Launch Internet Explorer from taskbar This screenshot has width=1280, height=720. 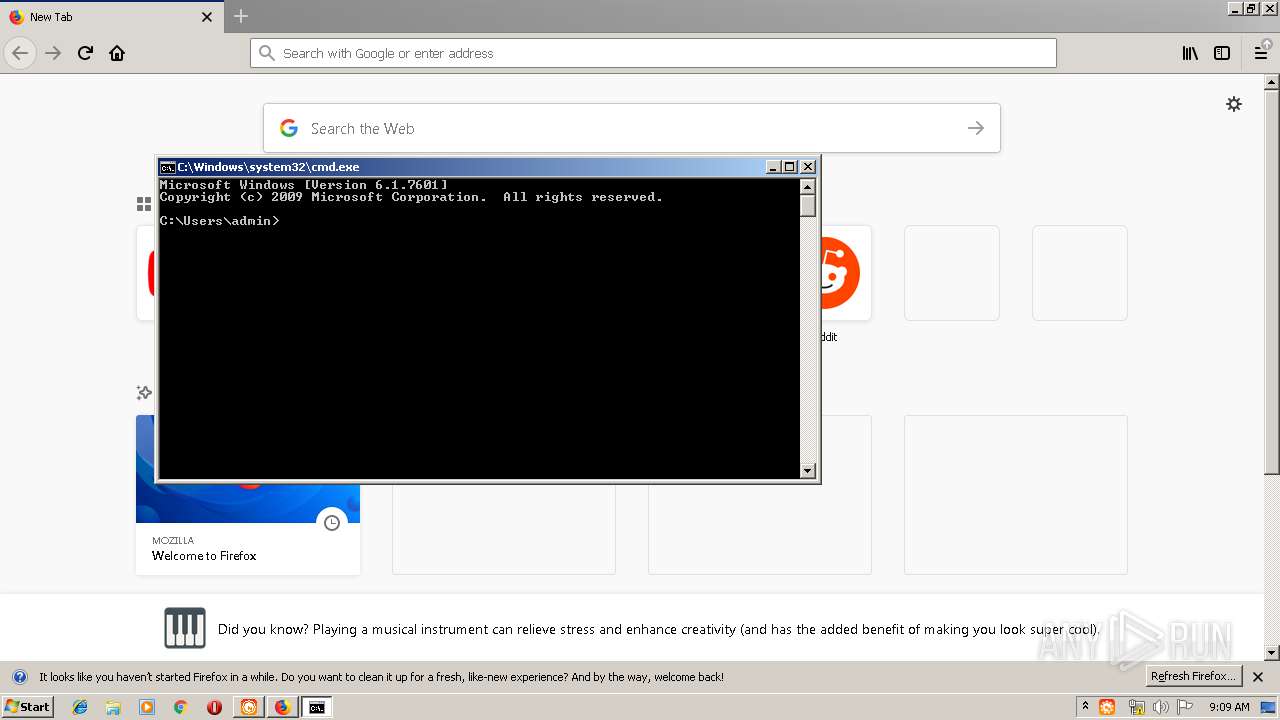coord(80,707)
